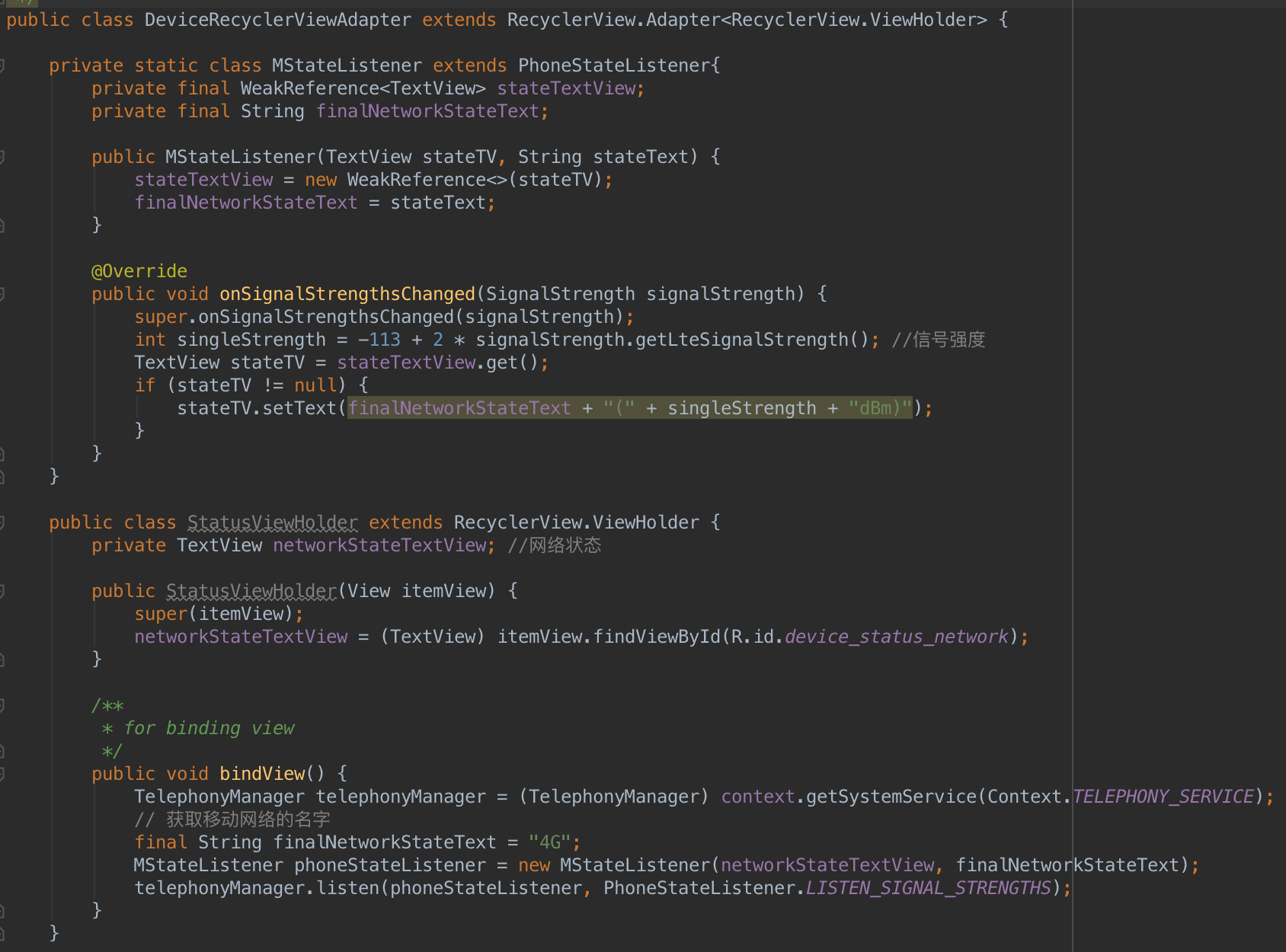Image resolution: width=1286 pixels, height=952 pixels.
Task: Click the bindView method name
Action: pyautogui.click(x=262, y=774)
